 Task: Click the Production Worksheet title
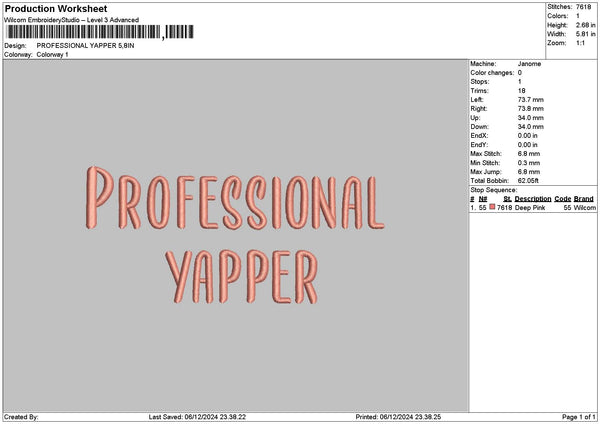[x=56, y=8]
